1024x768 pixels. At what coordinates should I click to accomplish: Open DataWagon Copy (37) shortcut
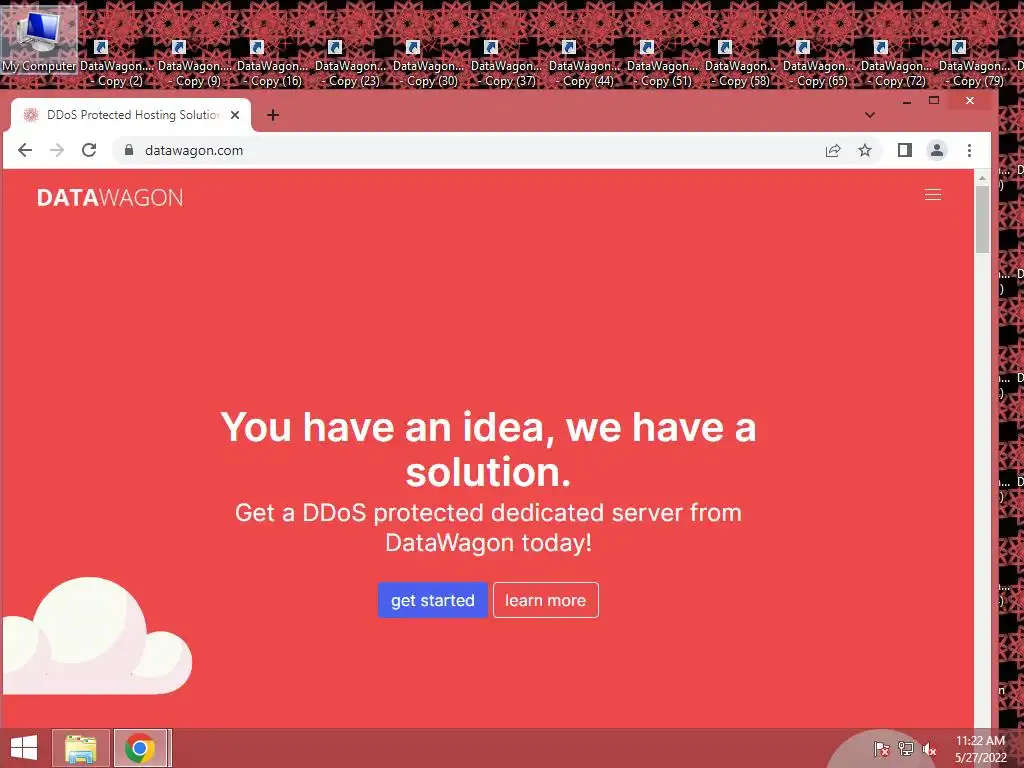507,64
